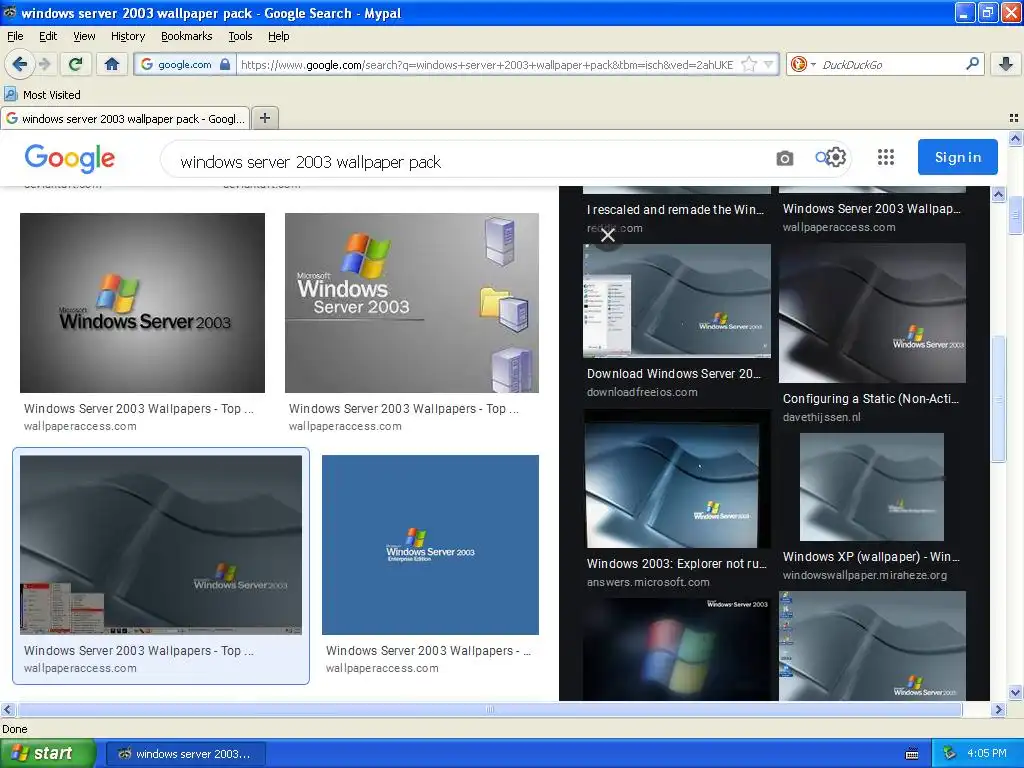This screenshot has height=768, width=1024.
Task: Close the image preview panel with X
Action: point(607,234)
